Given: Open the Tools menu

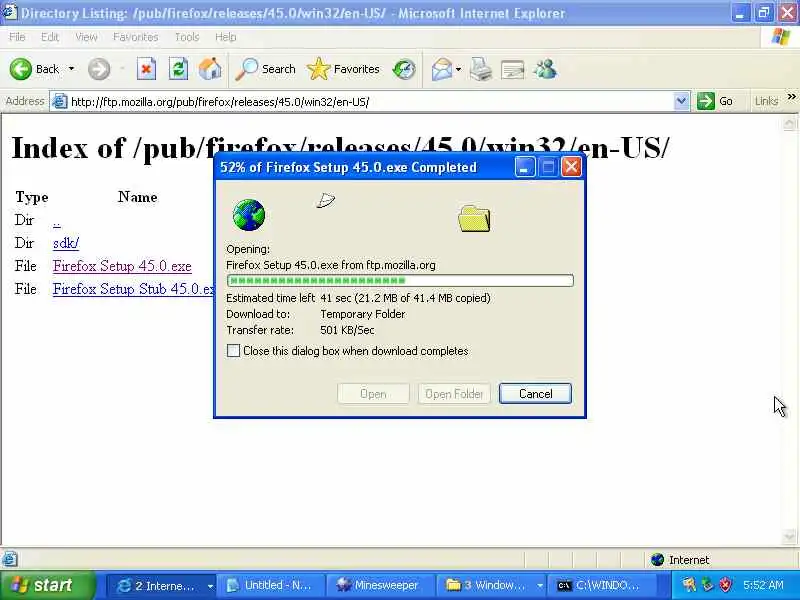Looking at the screenshot, I should (186, 37).
